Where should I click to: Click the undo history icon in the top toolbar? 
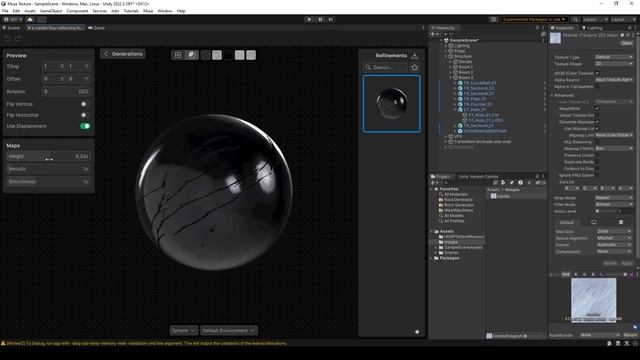(493, 19)
